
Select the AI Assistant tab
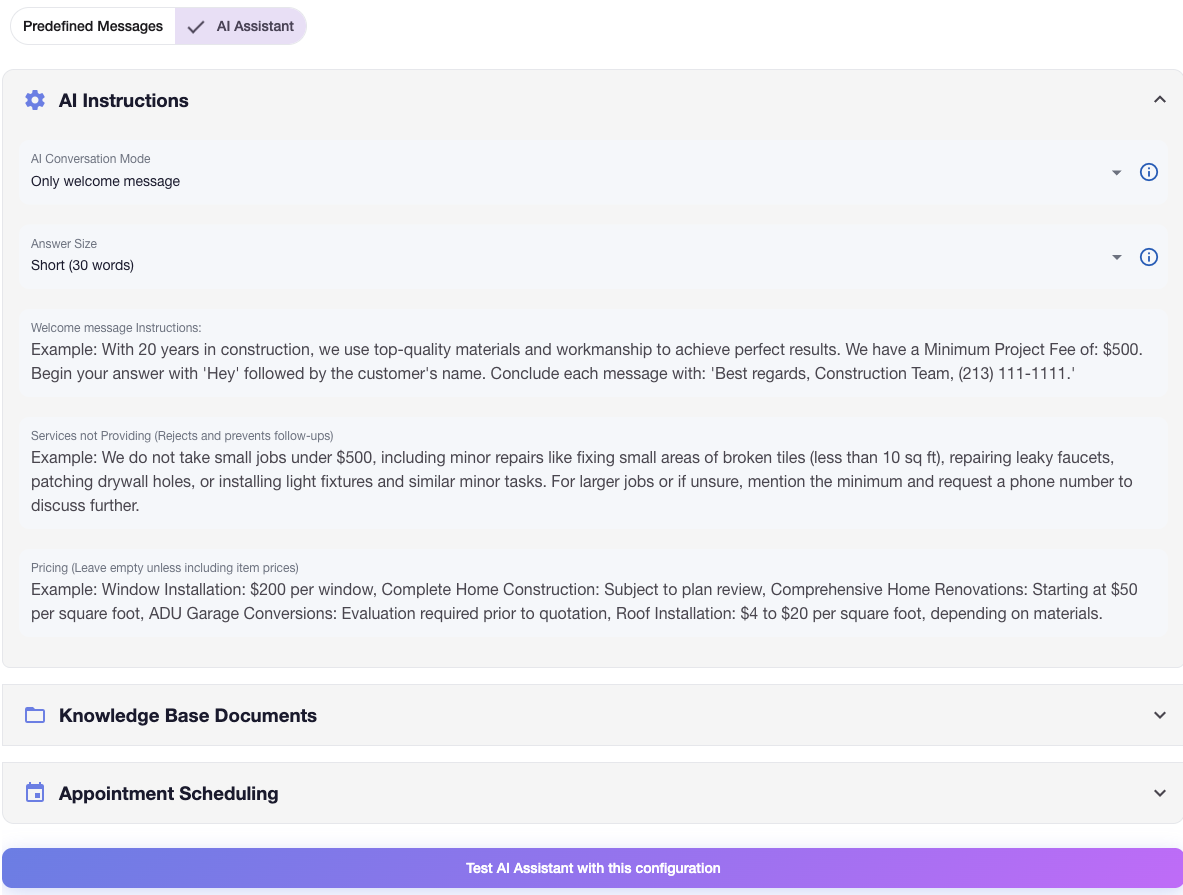[x=241, y=26]
